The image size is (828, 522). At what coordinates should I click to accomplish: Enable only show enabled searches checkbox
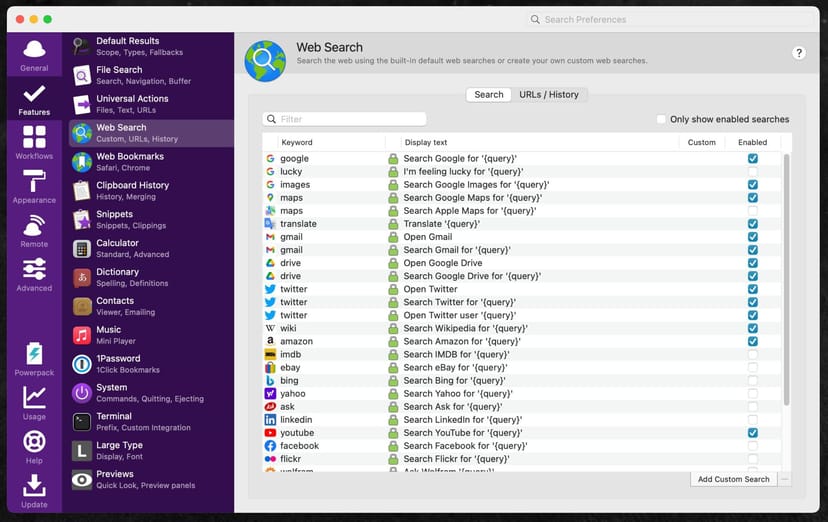[x=661, y=120]
